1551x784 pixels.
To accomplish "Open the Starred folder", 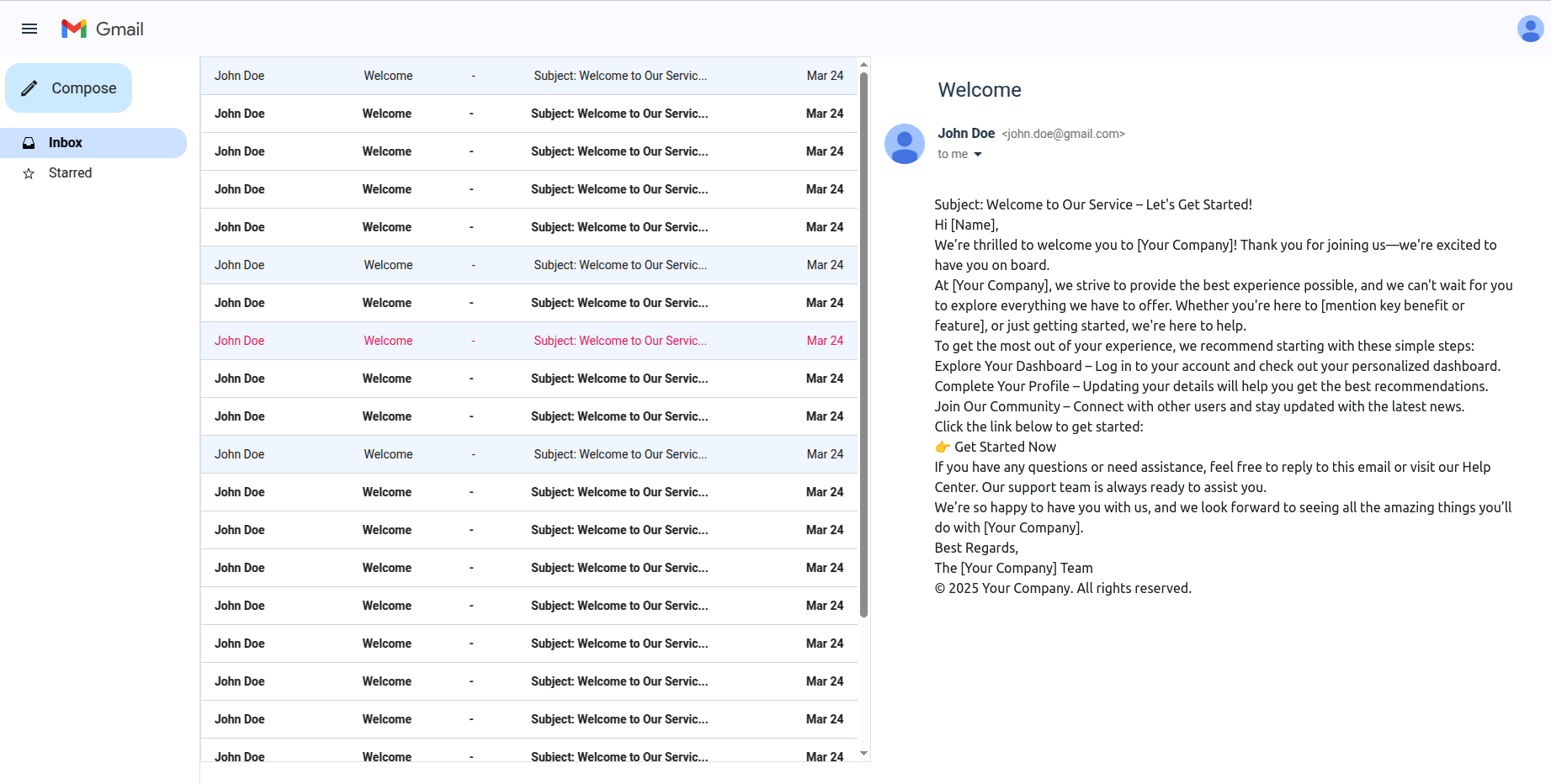I will [93, 173].
